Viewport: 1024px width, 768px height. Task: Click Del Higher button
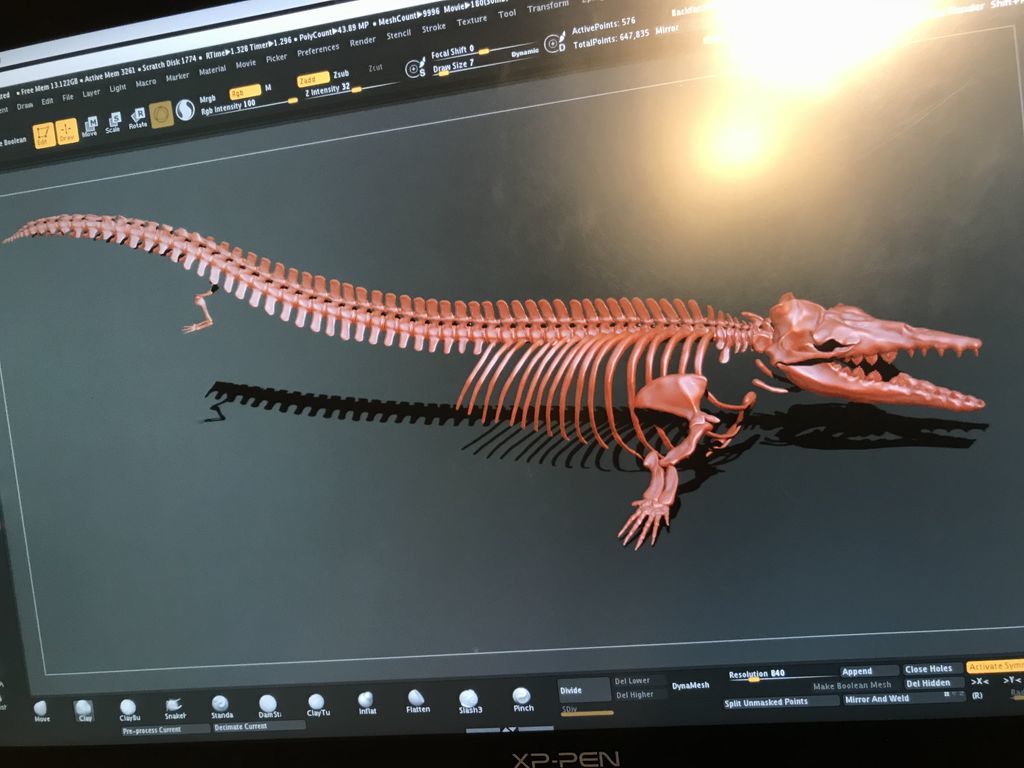[x=639, y=695]
